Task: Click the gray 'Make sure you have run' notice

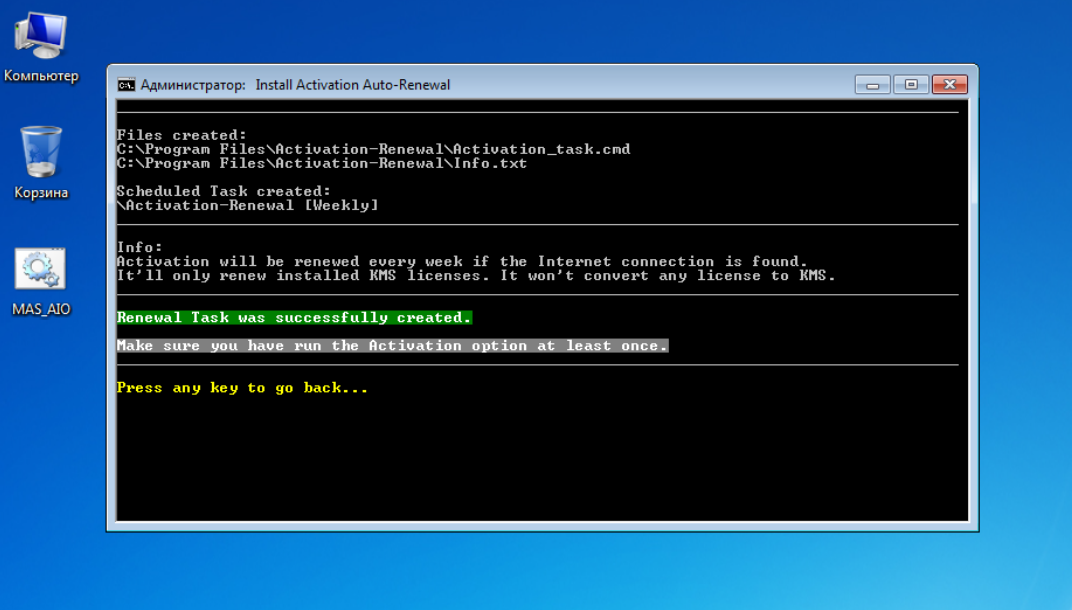Action: pos(392,346)
